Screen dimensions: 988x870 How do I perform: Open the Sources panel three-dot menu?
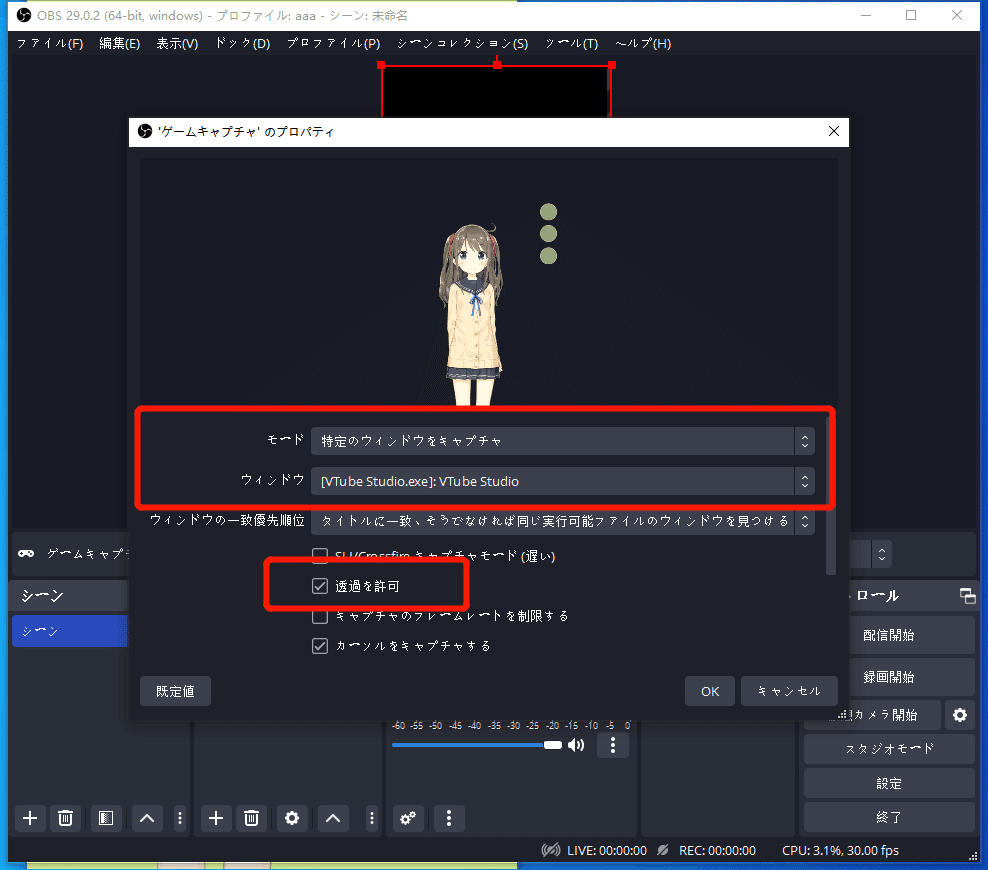[372, 818]
